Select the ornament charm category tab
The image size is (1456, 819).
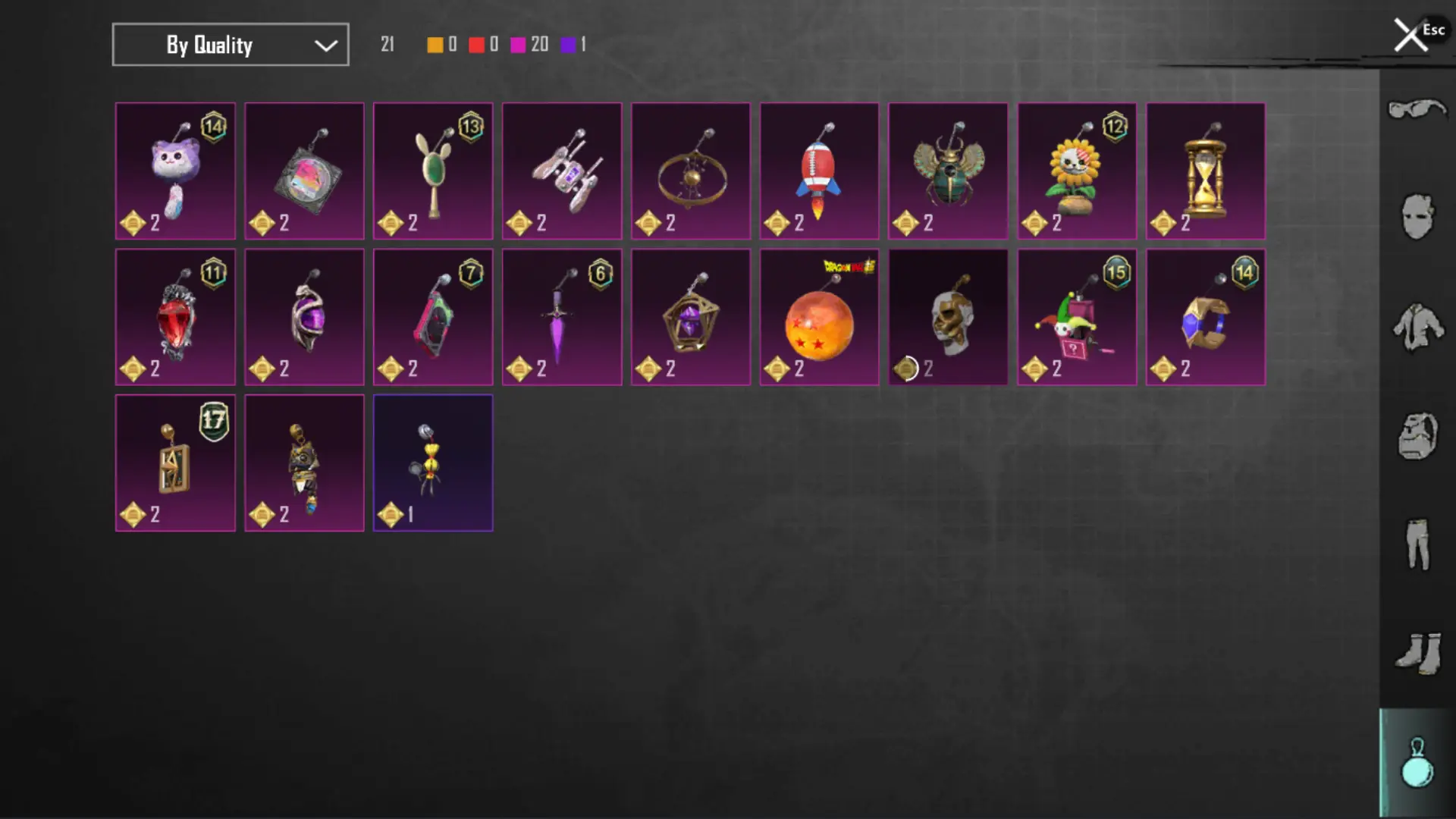1417,763
